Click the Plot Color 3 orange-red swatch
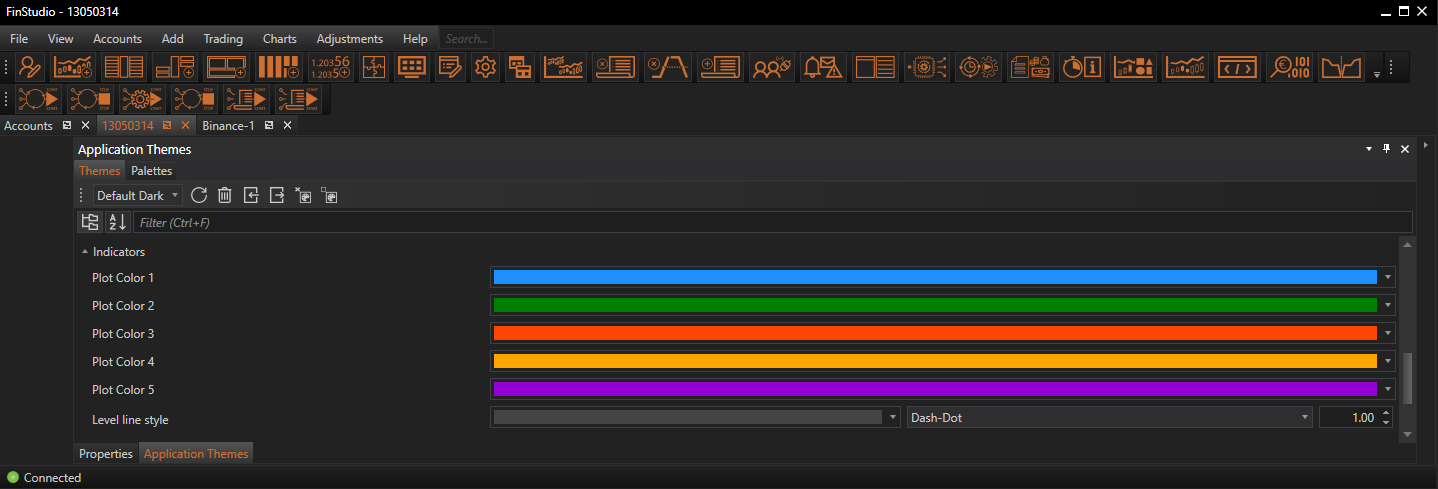Viewport: 1438px width, 489px height. click(935, 334)
